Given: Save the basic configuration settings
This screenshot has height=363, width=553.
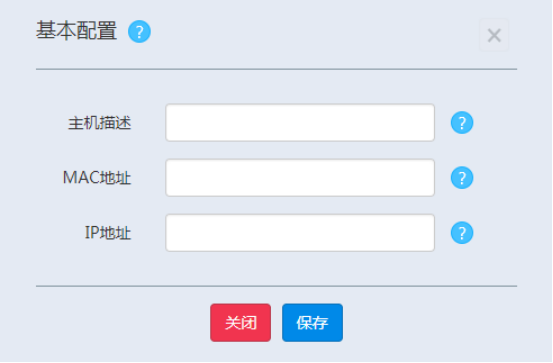Looking at the screenshot, I should pyautogui.click(x=312, y=323).
